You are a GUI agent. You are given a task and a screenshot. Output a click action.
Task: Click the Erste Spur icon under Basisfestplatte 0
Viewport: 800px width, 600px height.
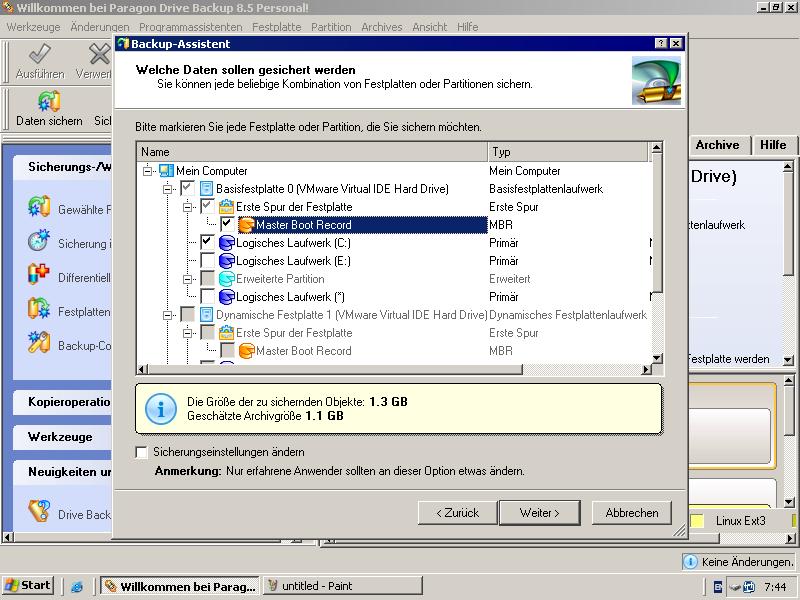point(226,207)
